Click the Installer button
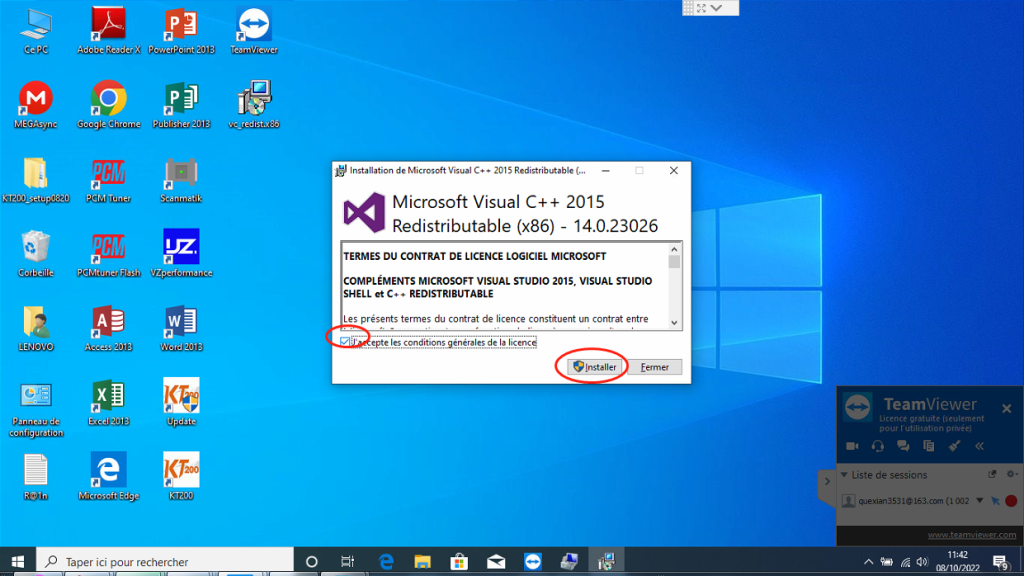1024x576 pixels. pos(594,367)
